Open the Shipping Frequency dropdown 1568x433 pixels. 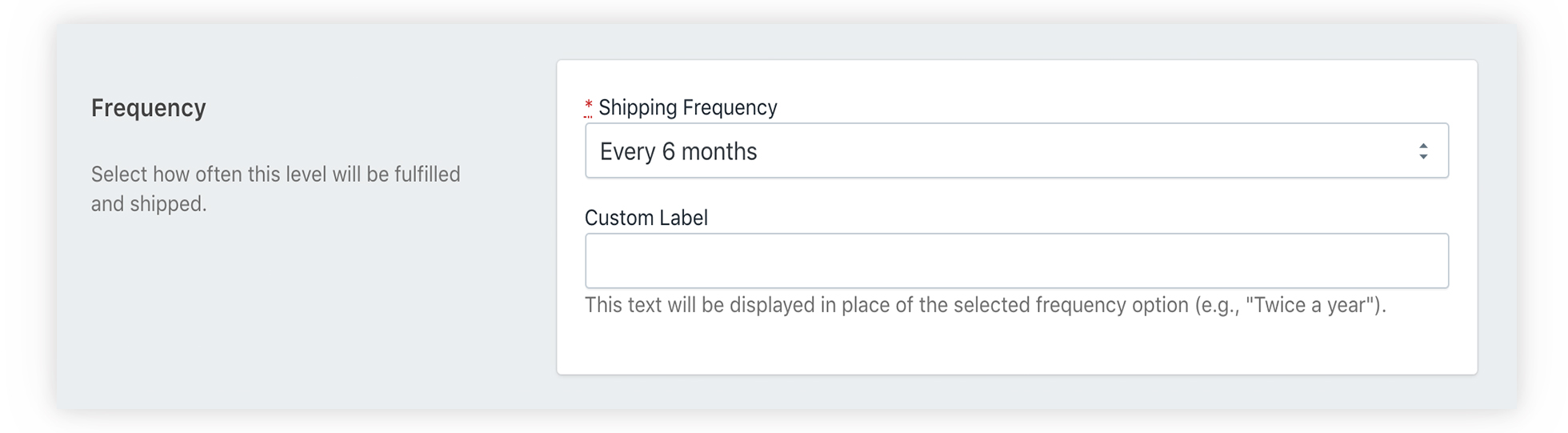coord(1016,150)
